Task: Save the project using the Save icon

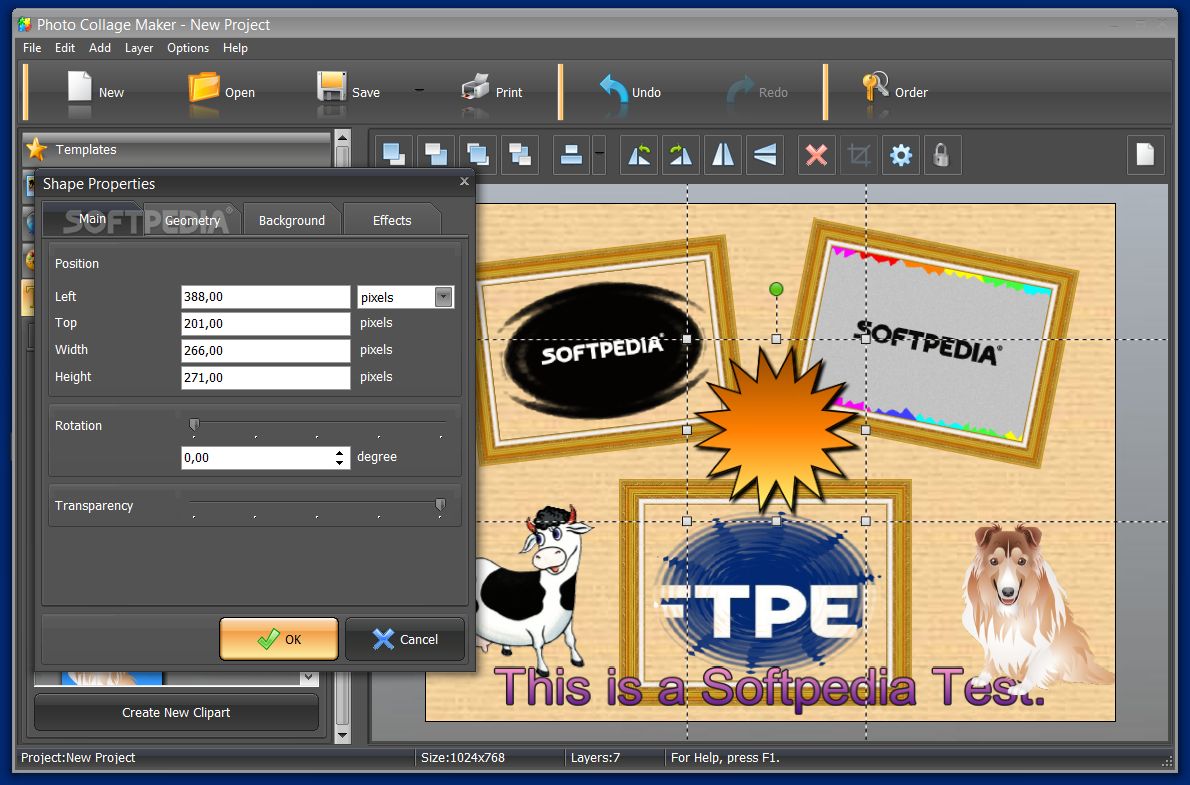Action: pos(332,87)
